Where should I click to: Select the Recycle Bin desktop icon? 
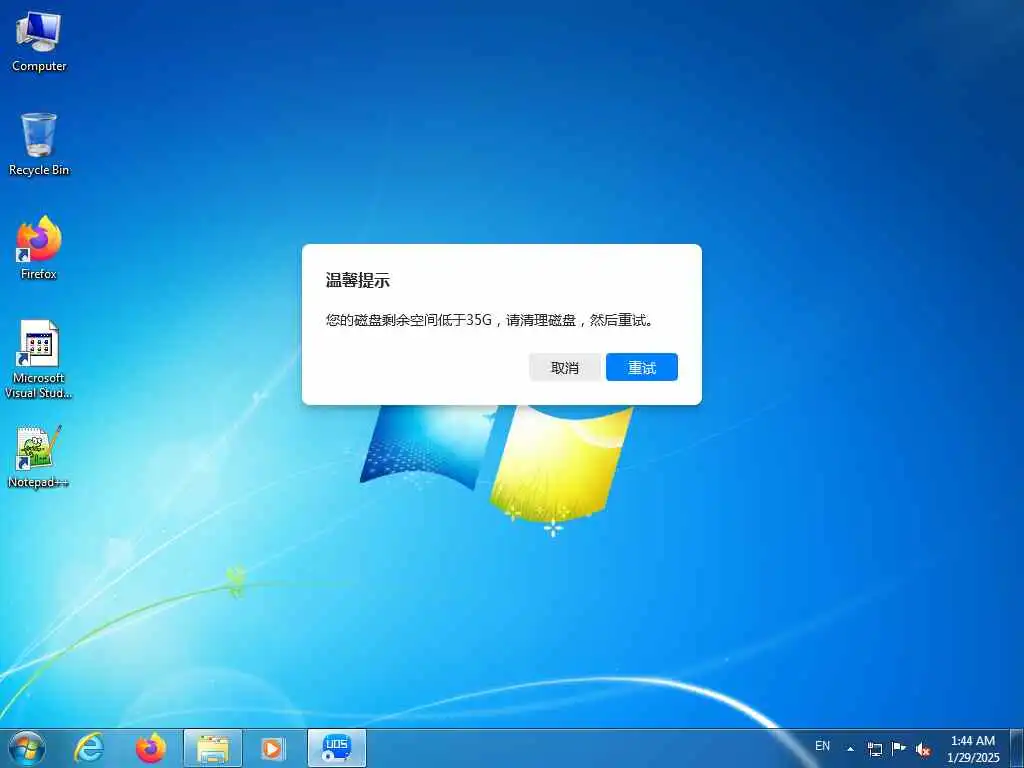39,145
